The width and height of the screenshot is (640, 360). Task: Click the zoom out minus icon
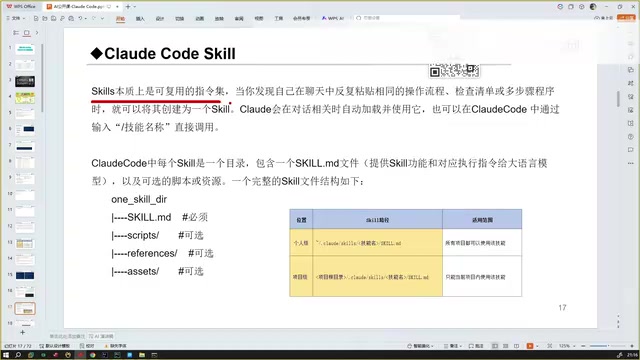pos(583,346)
